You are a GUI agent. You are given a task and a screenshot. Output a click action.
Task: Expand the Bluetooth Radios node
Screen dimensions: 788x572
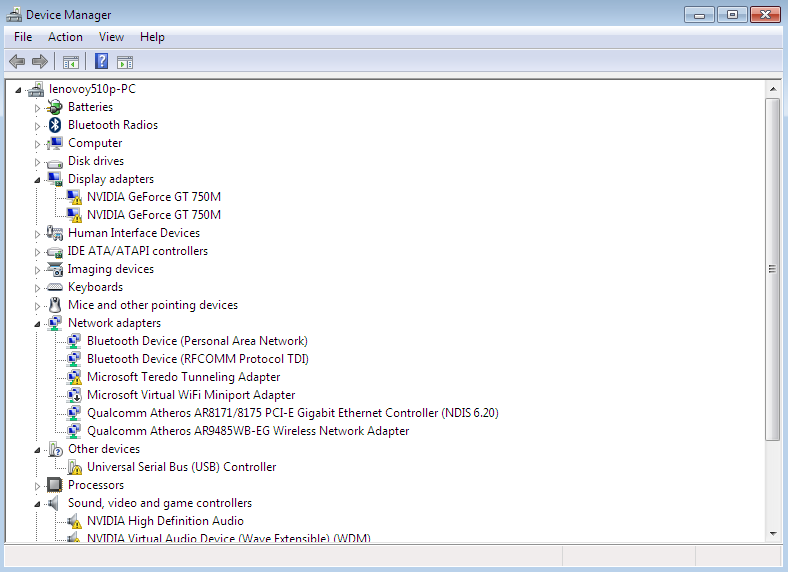point(37,126)
